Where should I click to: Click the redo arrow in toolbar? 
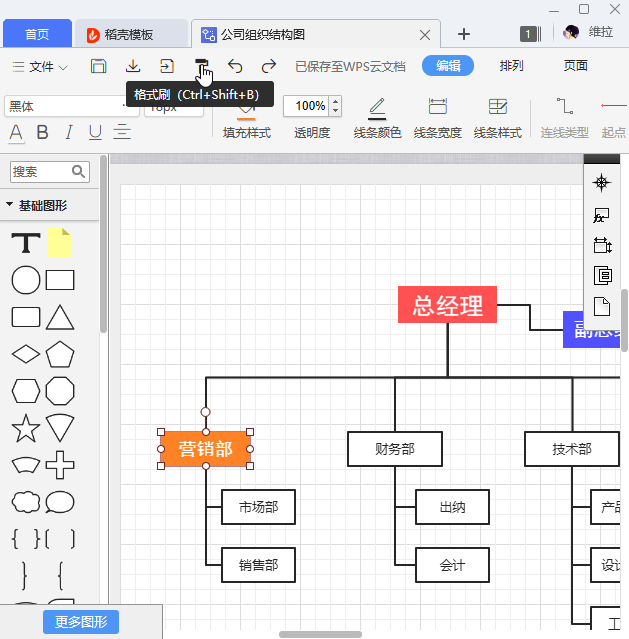[x=269, y=66]
